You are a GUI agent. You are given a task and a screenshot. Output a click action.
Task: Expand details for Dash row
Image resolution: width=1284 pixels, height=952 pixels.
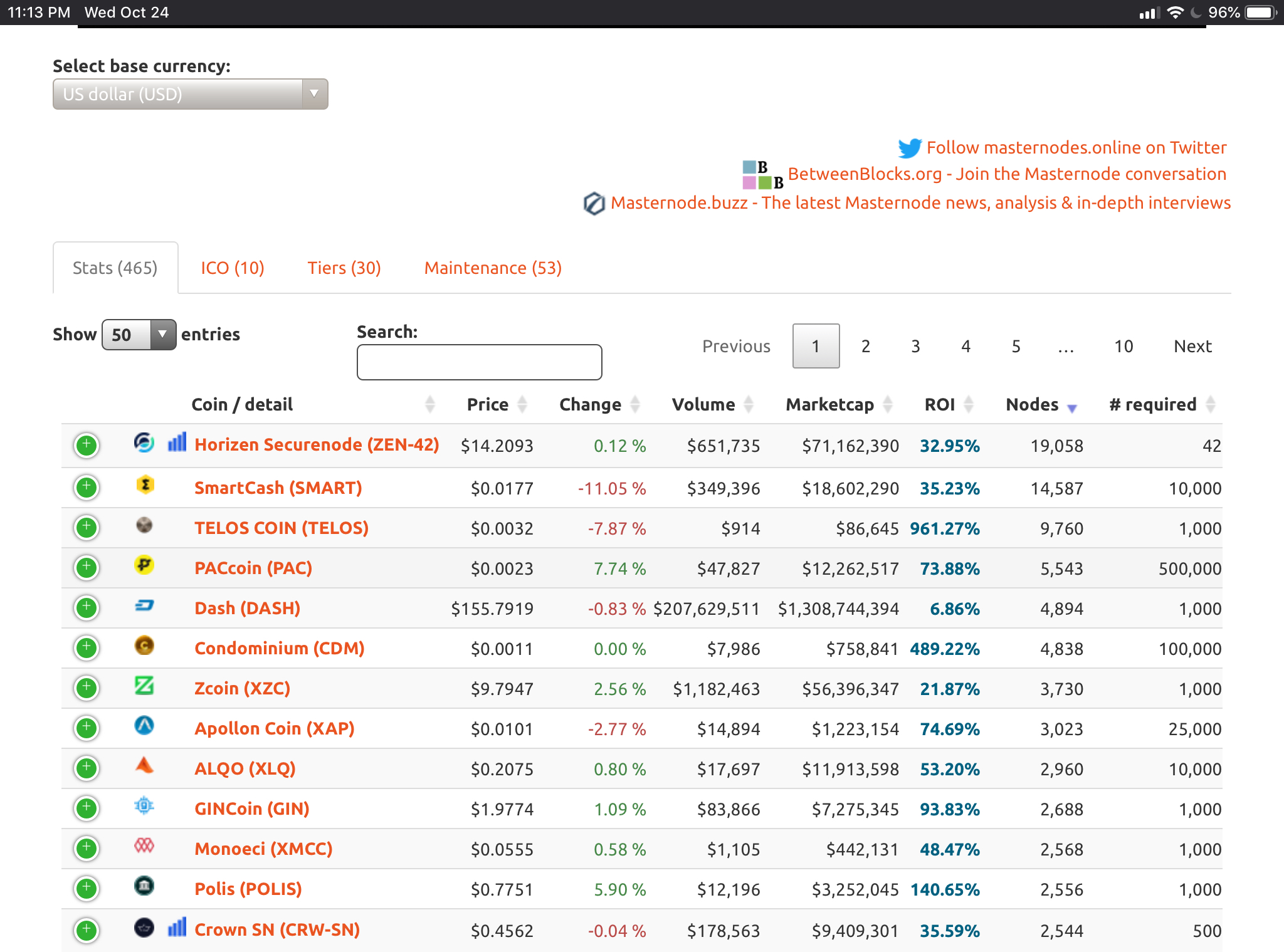click(x=87, y=608)
